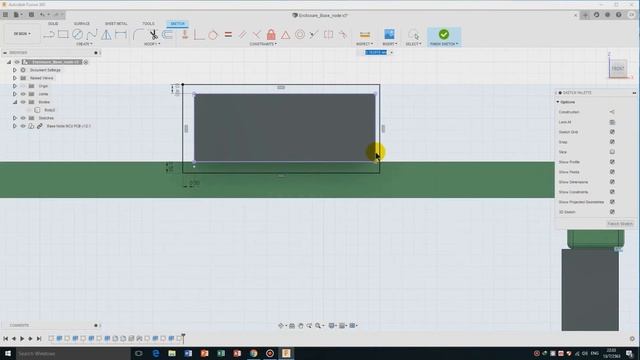
Task: Expand the Sketches tree node
Action: 15,118
